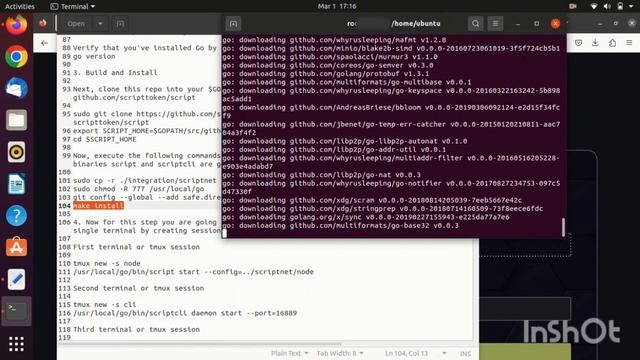The width and height of the screenshot is (640, 360).
Task: Click the highlighted 'make install' text
Action: [98, 205]
